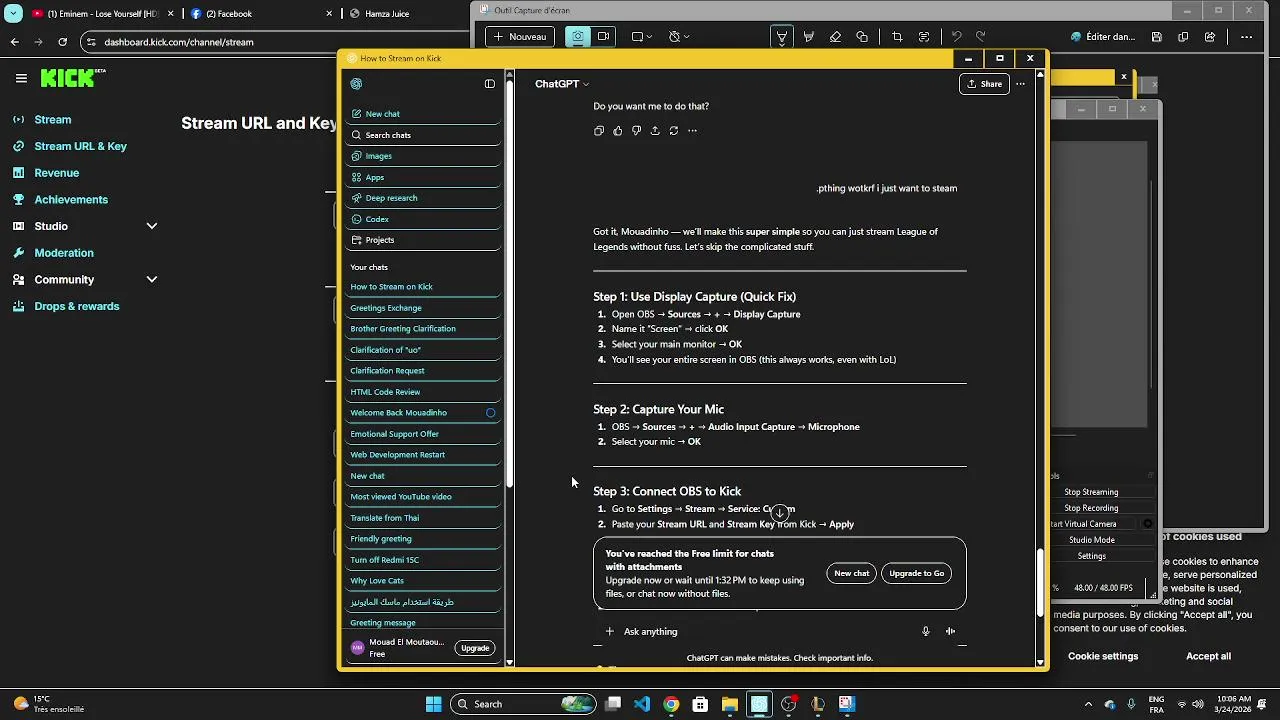Click the scroll-to-bottom arrow in chat
1280x720 pixels.
[x=780, y=512]
